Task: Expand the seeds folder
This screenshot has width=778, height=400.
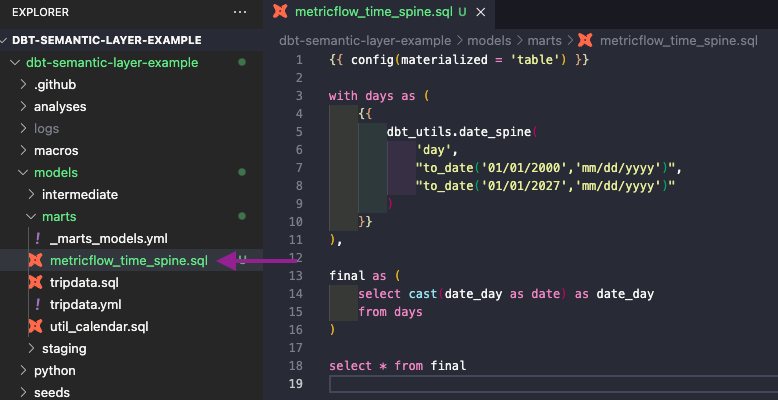Action: coord(23,392)
